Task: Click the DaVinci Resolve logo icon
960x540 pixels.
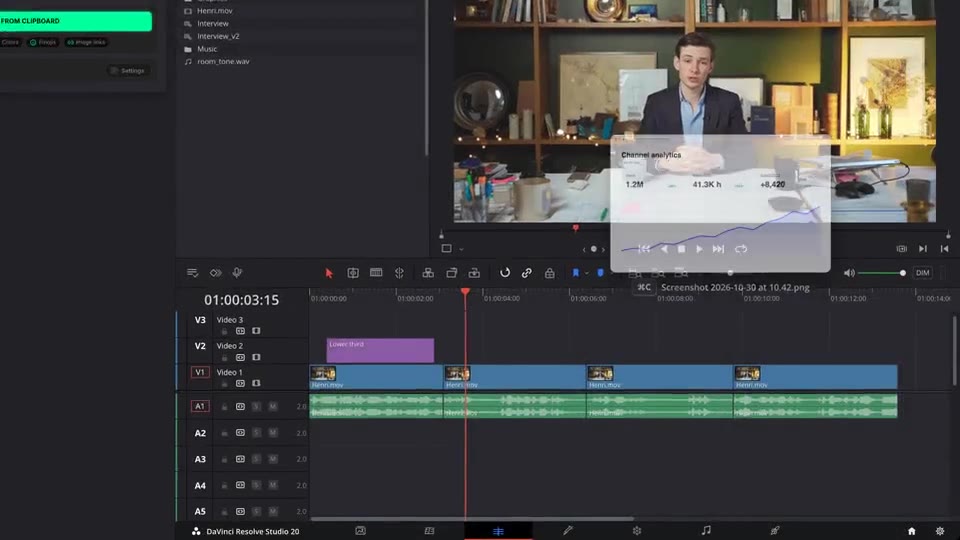Action: point(196,531)
